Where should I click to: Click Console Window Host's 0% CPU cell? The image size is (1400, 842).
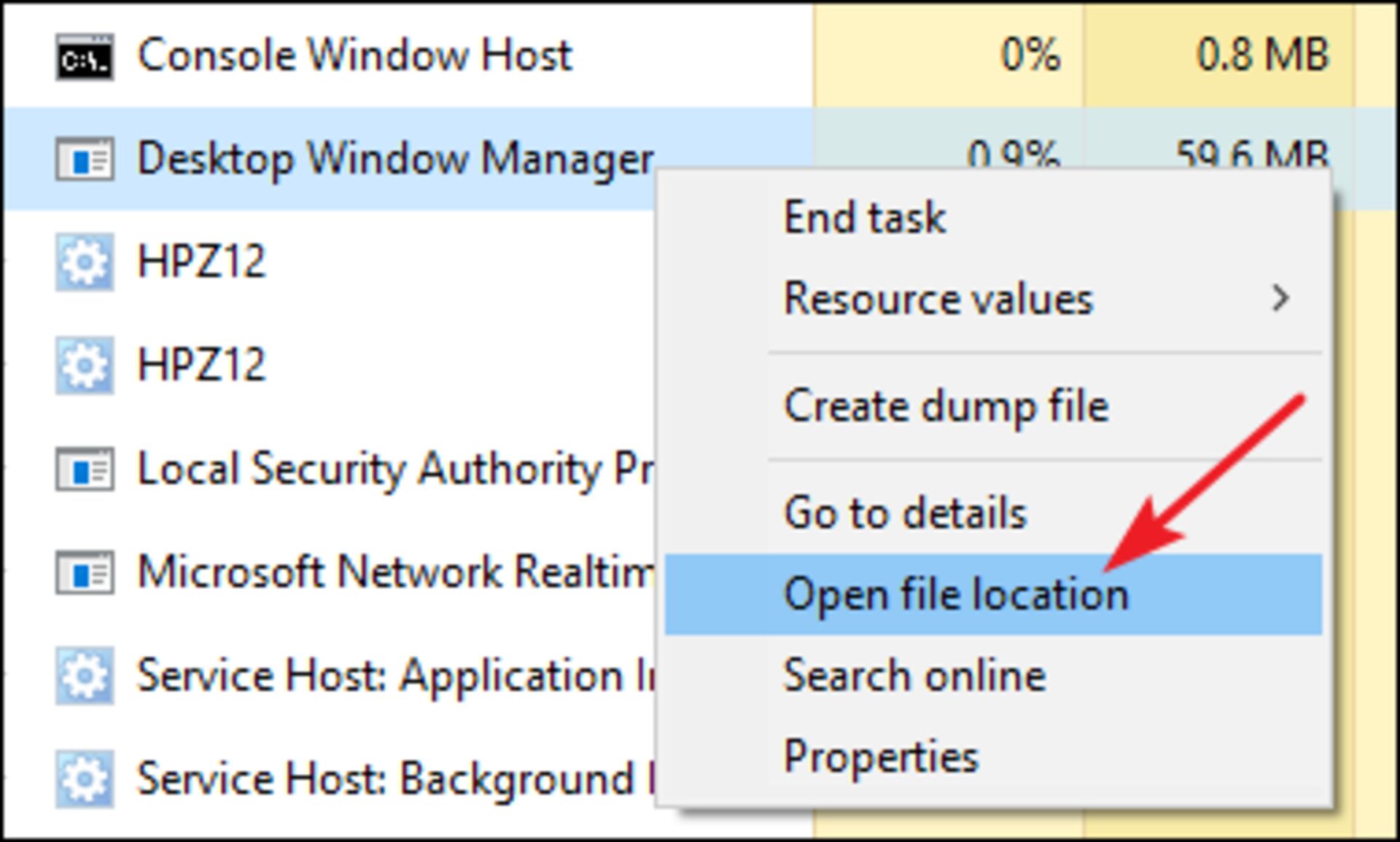(949, 55)
